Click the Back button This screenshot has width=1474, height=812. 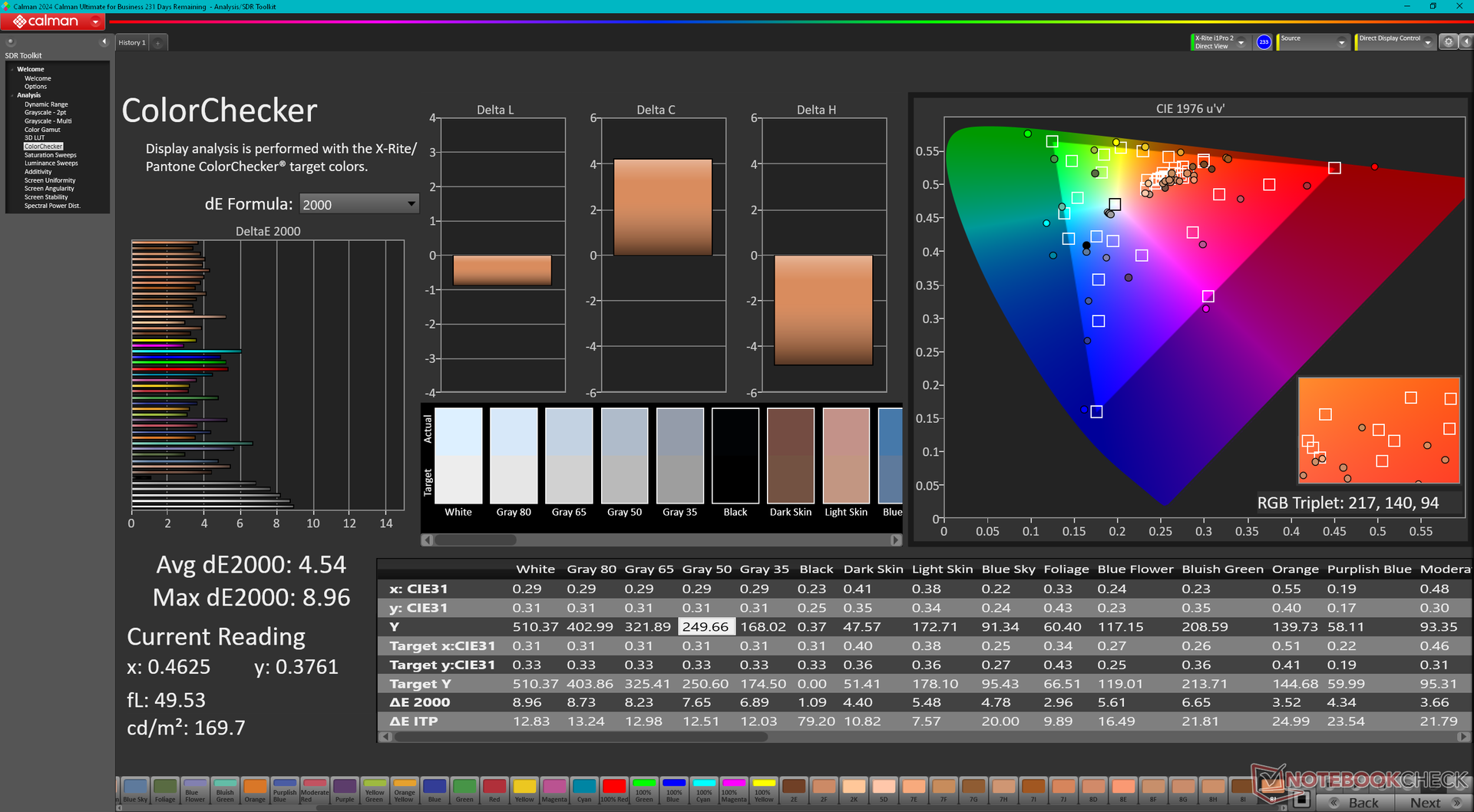tap(1356, 802)
